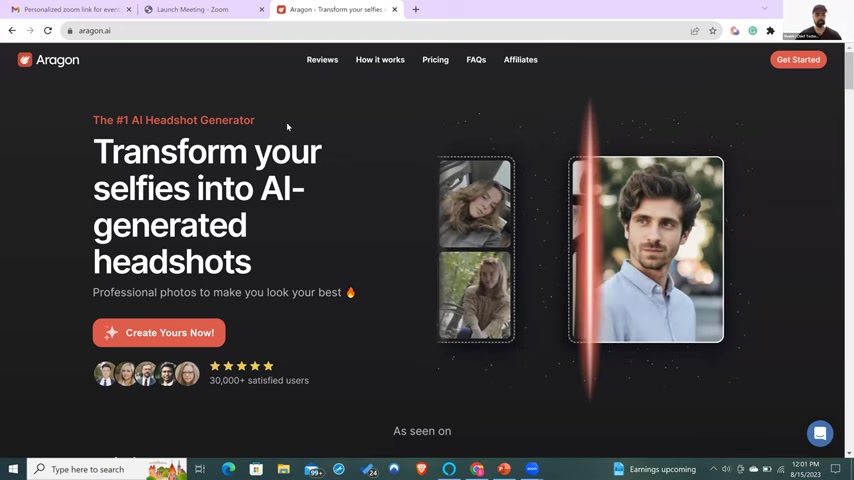The width and height of the screenshot is (854, 480).
Task: Open Microsoft Edge from the taskbar
Action: coord(229,469)
